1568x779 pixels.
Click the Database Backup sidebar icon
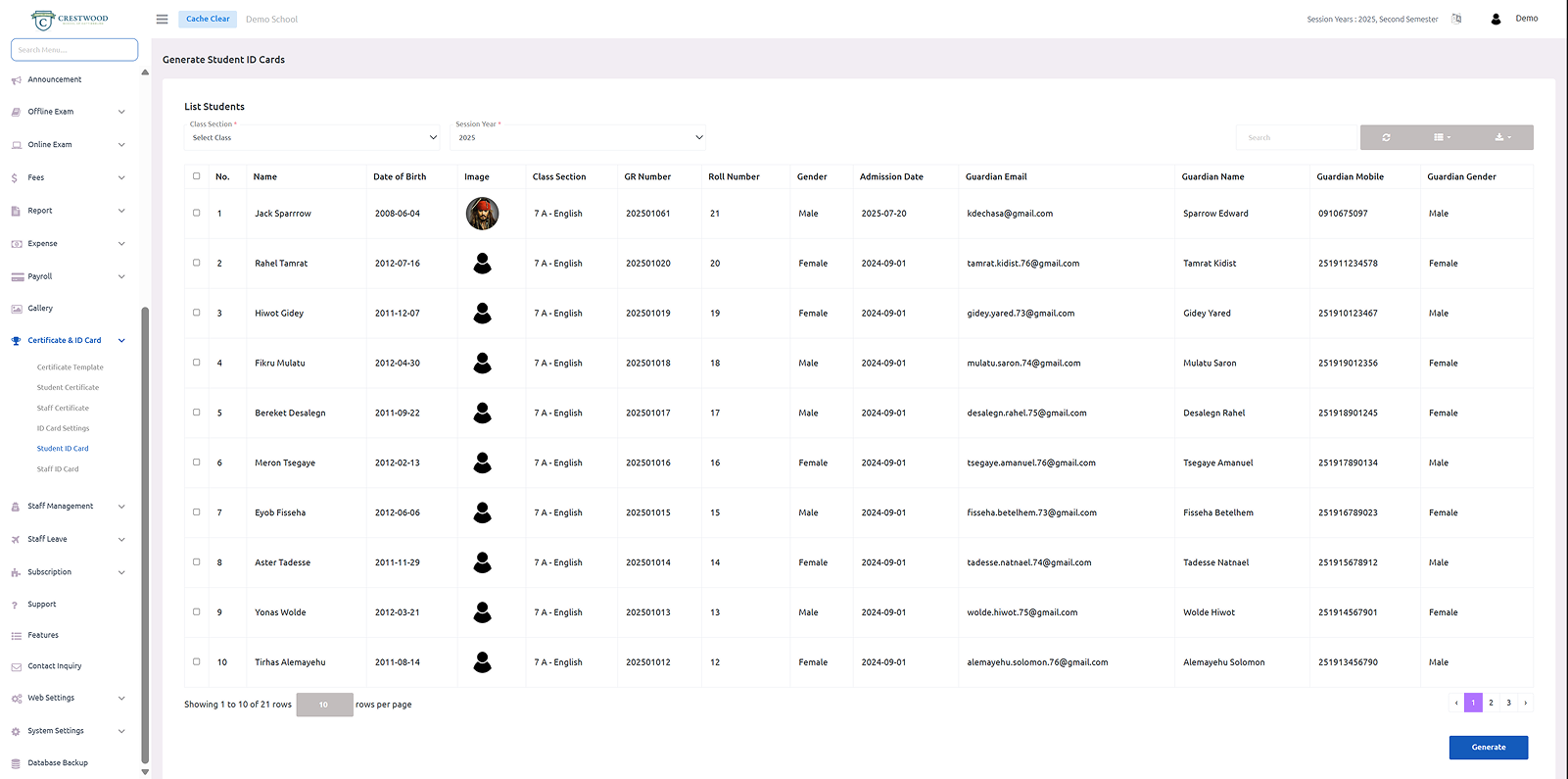pos(16,763)
